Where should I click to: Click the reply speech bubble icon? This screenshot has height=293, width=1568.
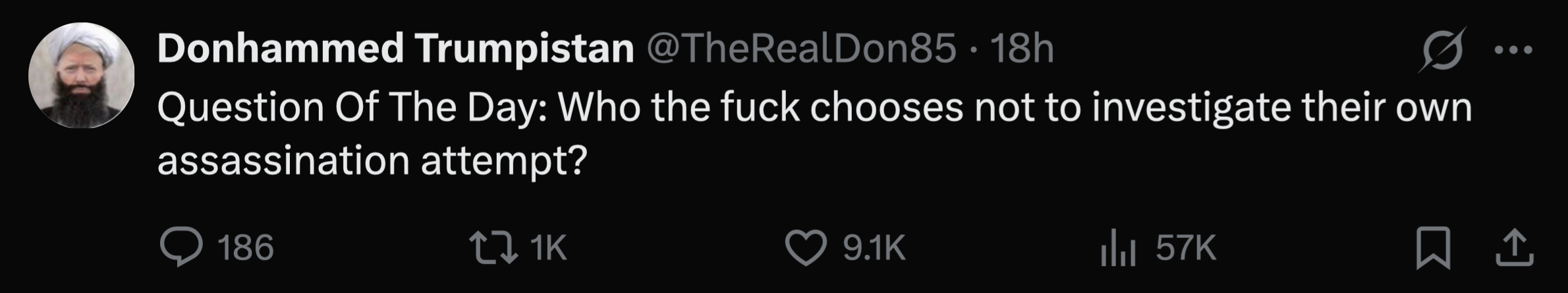click(x=181, y=247)
